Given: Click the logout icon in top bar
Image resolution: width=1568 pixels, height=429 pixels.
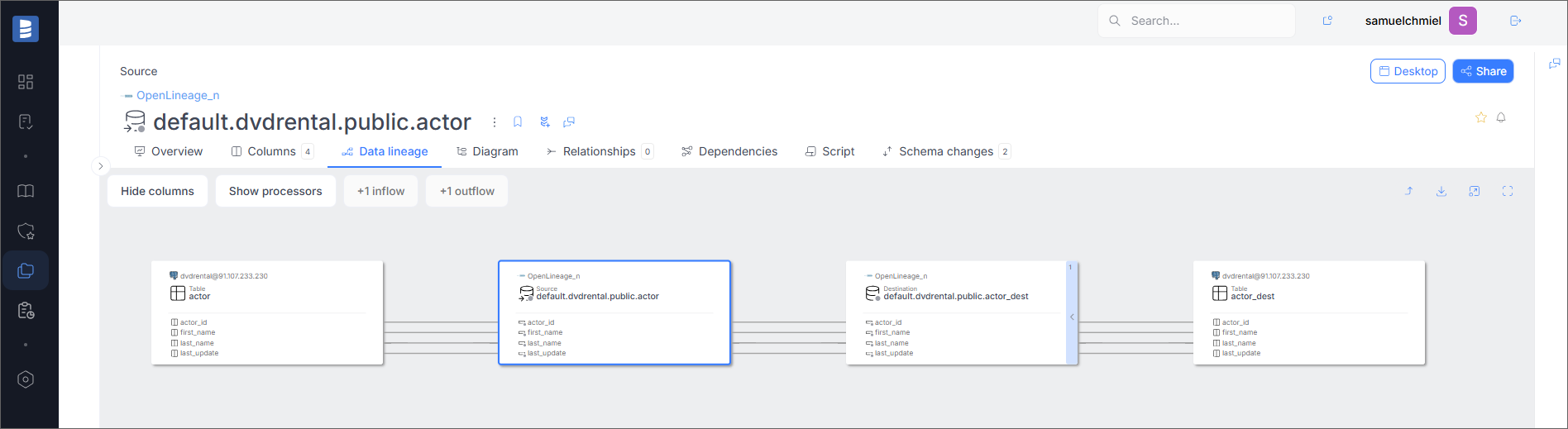Looking at the screenshot, I should [x=1516, y=21].
